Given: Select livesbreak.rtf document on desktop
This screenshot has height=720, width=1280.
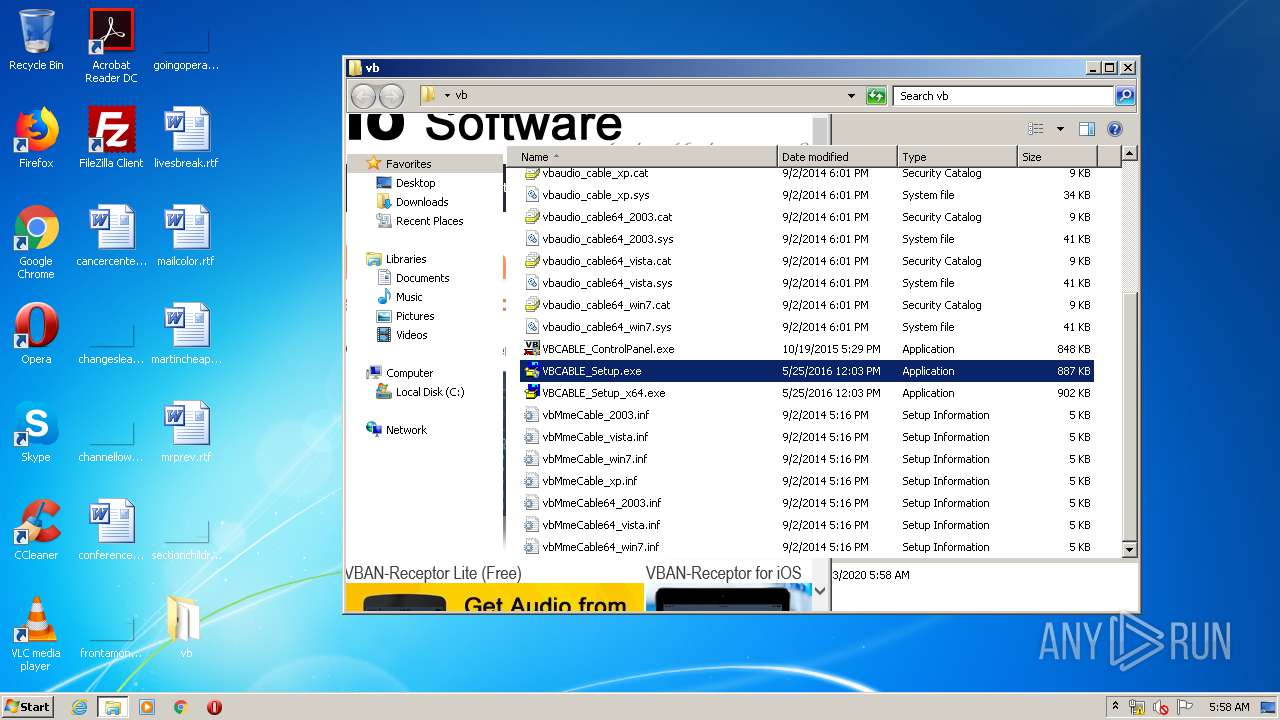Looking at the screenshot, I should pyautogui.click(x=186, y=138).
